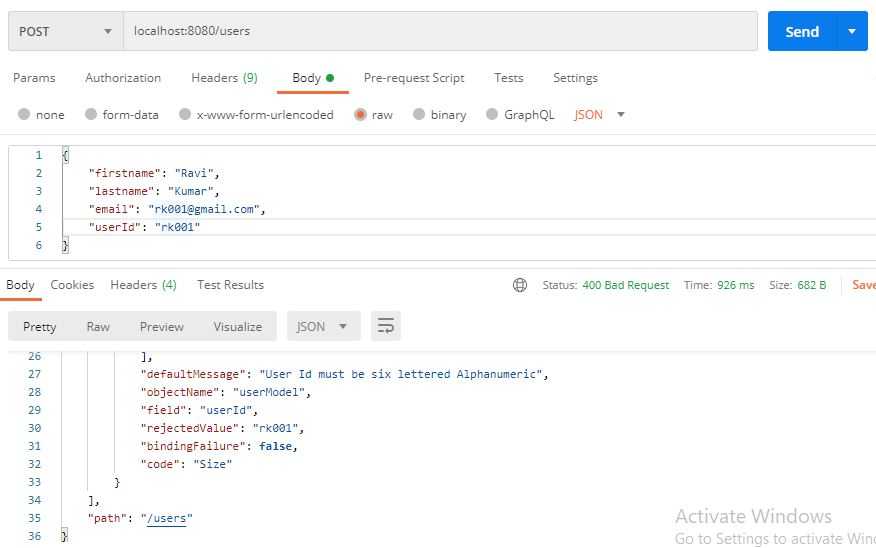Open the request Settings tab

point(575,78)
